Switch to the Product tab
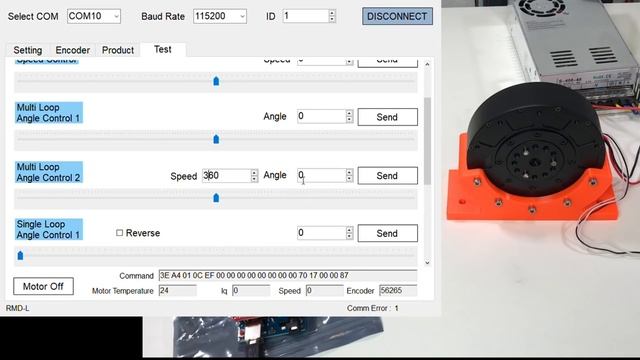This screenshot has height=360, width=640. tap(118, 50)
